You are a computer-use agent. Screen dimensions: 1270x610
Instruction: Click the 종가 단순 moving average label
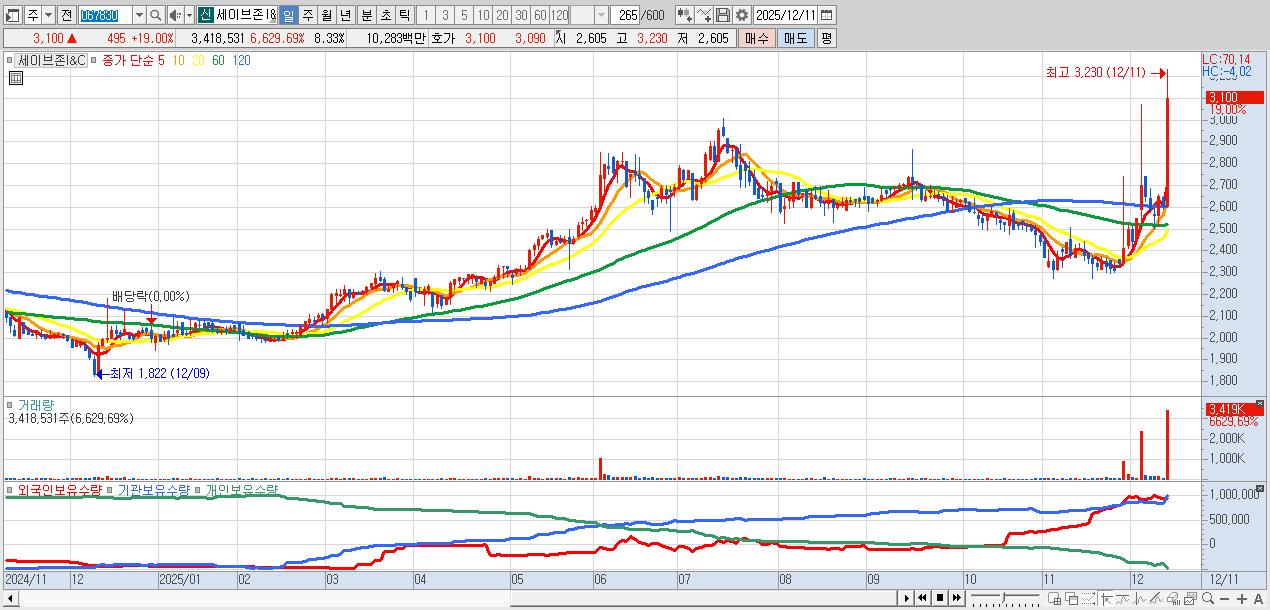point(128,61)
